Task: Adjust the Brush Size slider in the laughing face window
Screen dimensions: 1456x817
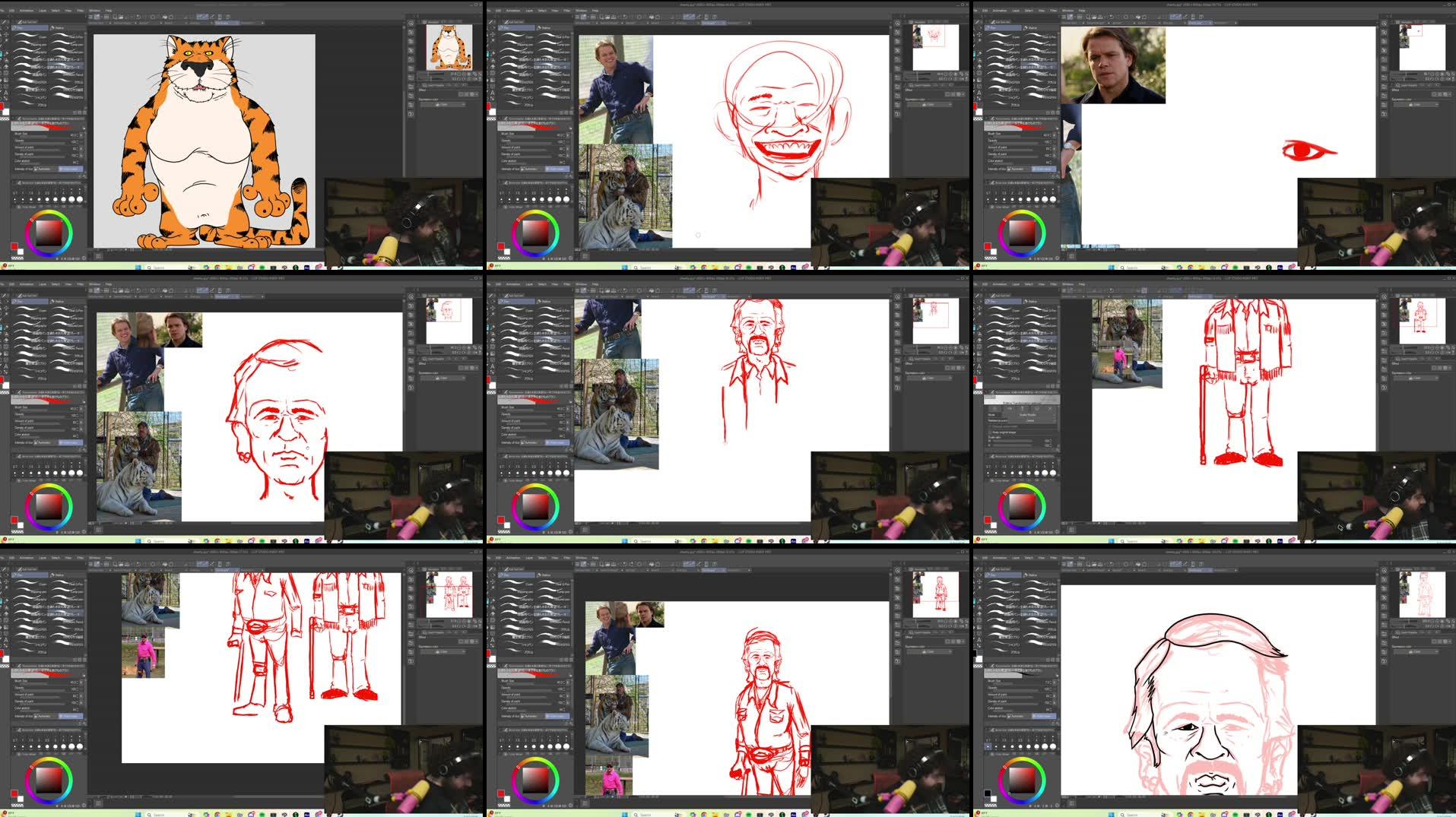Action: (531, 136)
